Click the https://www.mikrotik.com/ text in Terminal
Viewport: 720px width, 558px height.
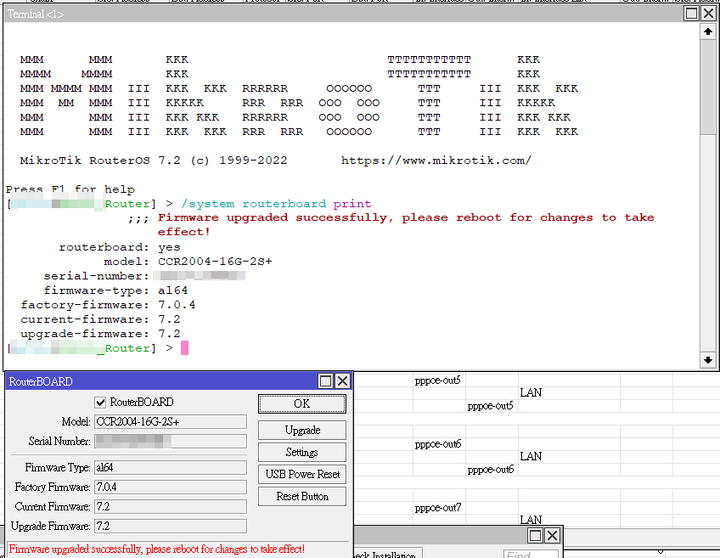point(436,161)
